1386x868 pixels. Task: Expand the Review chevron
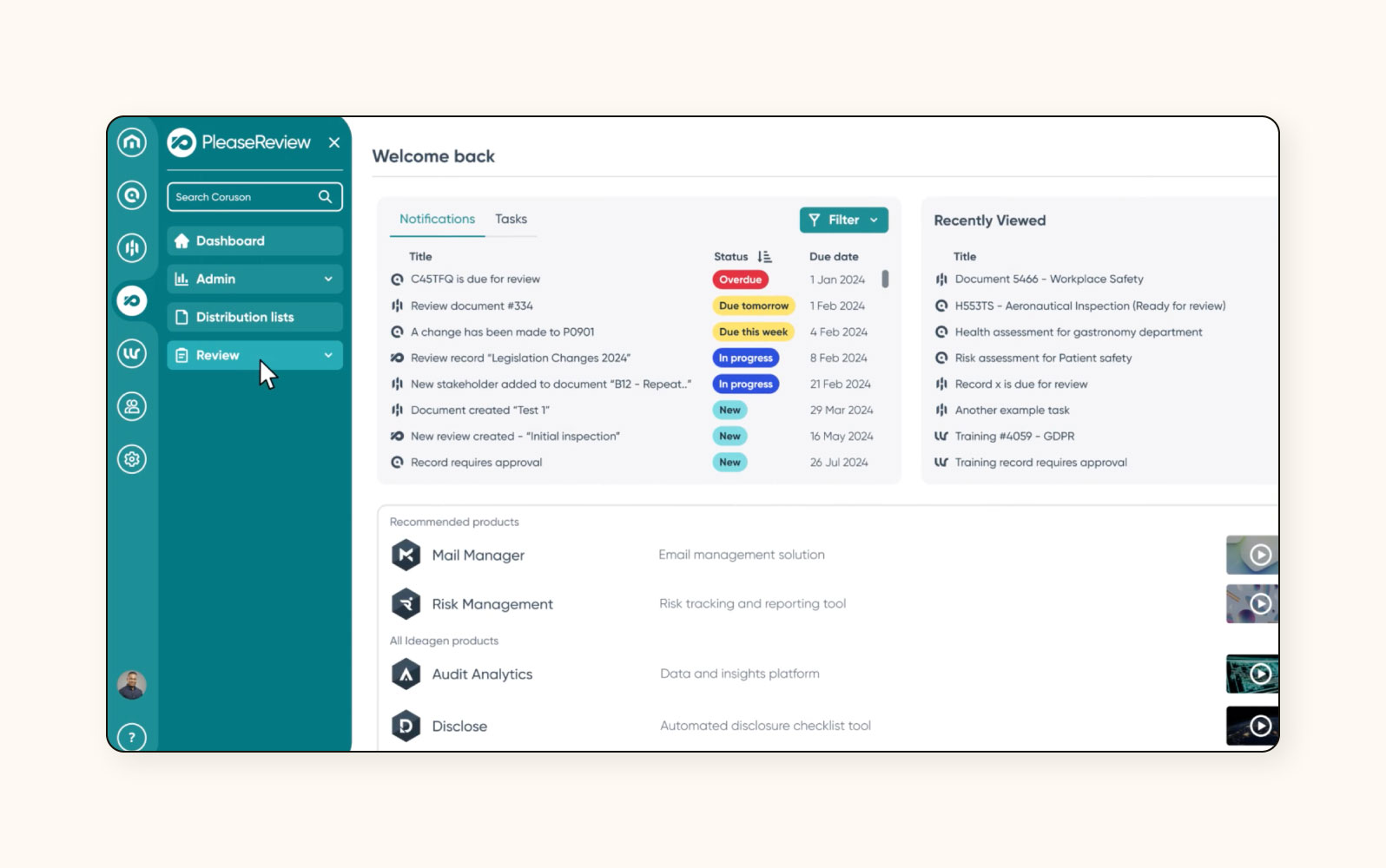pyautogui.click(x=328, y=355)
